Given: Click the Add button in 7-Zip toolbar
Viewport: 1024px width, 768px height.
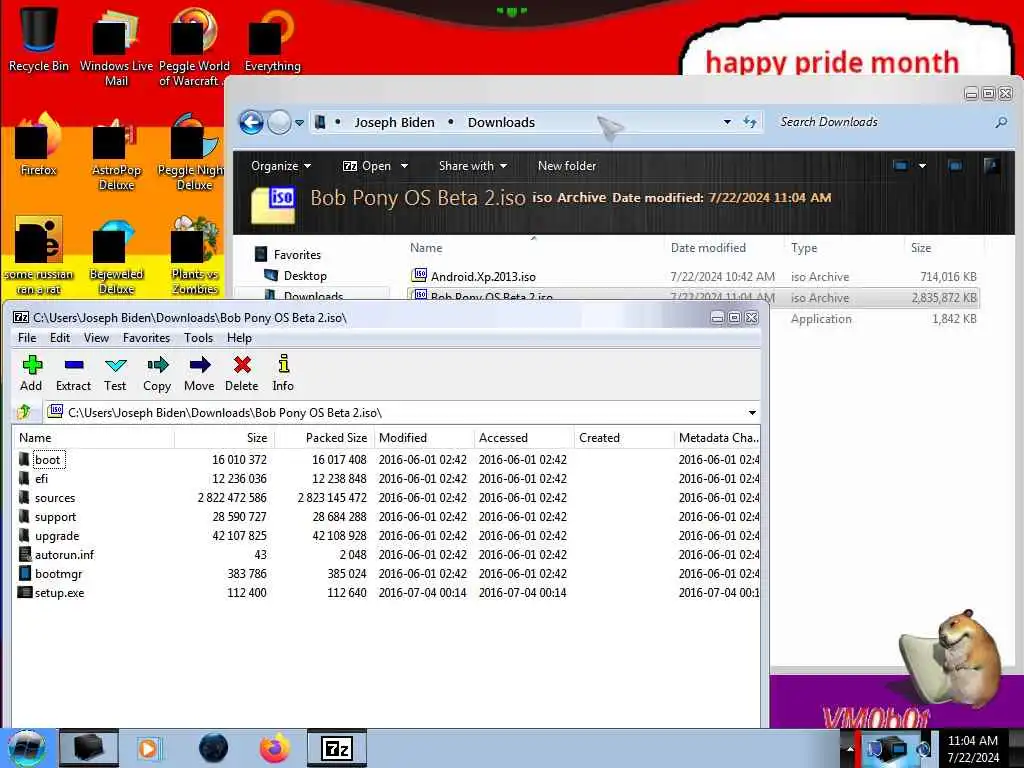Looking at the screenshot, I should pyautogui.click(x=31, y=373).
